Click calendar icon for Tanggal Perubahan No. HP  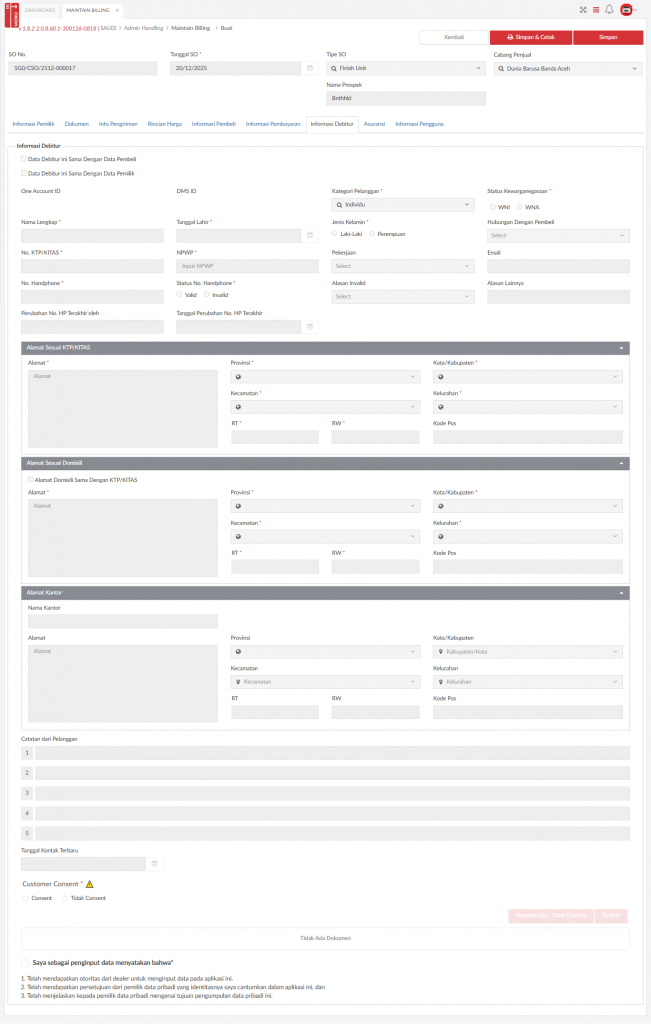(310, 327)
